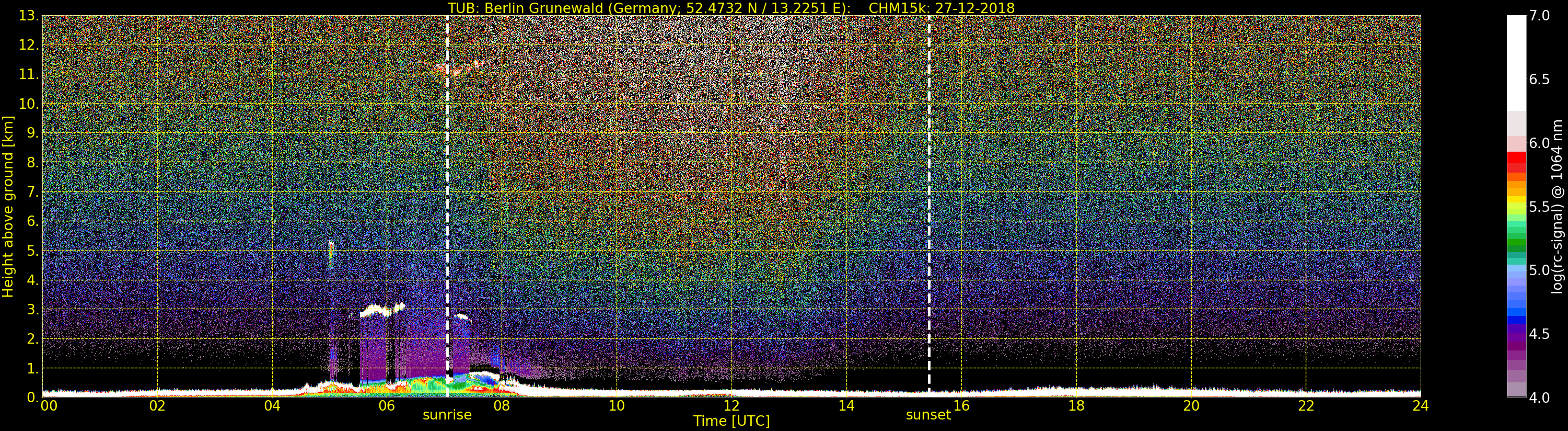Click the height axis tick label '10.'
The image size is (1568, 431).
[29, 104]
